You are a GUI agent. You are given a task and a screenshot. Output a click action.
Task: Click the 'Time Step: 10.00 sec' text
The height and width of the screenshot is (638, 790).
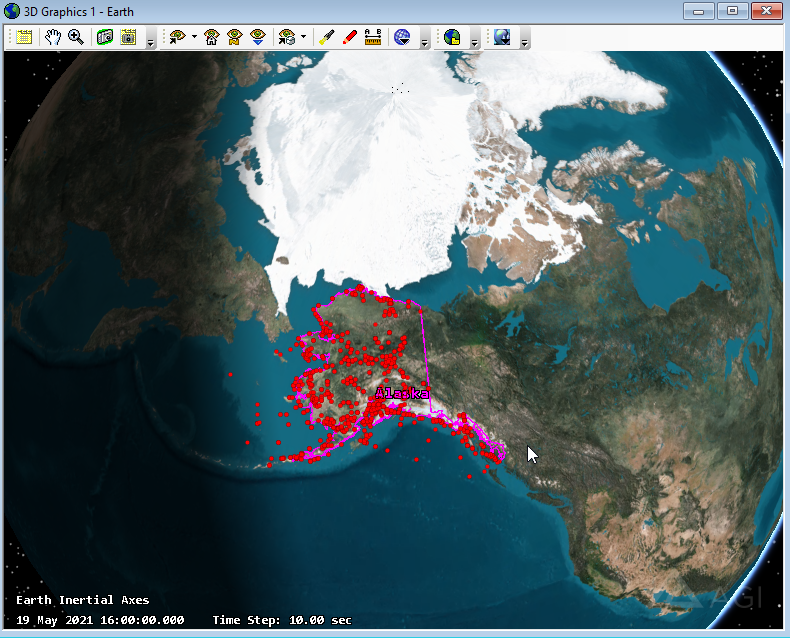pyautogui.click(x=282, y=620)
